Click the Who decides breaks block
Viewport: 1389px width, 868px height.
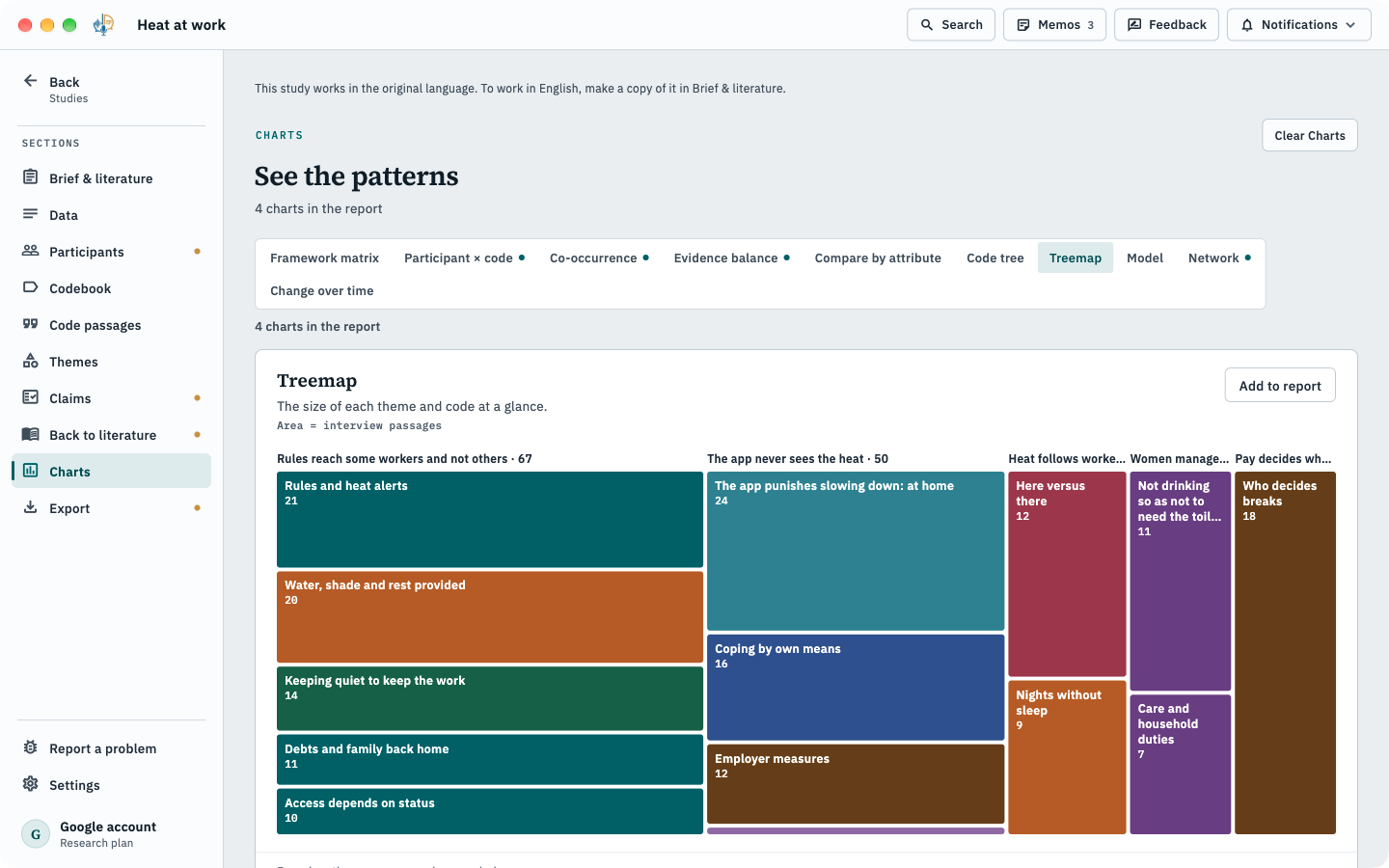coord(1285,653)
